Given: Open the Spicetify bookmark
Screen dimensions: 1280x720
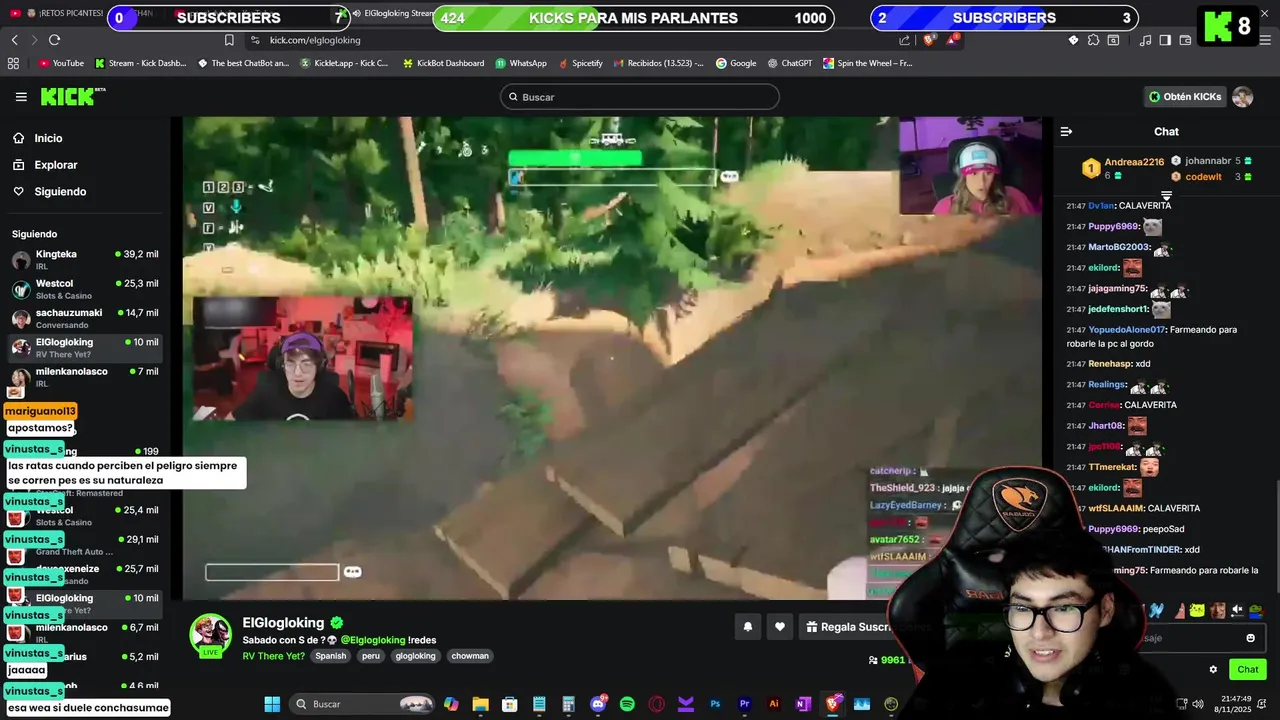Looking at the screenshot, I should point(580,63).
